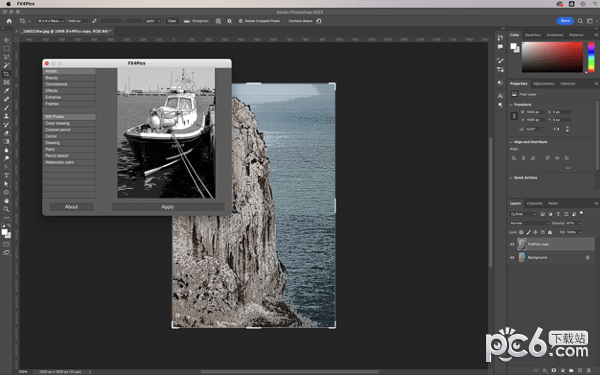
Task: Collapse the Align and Distribute section
Action: [x=511, y=142]
